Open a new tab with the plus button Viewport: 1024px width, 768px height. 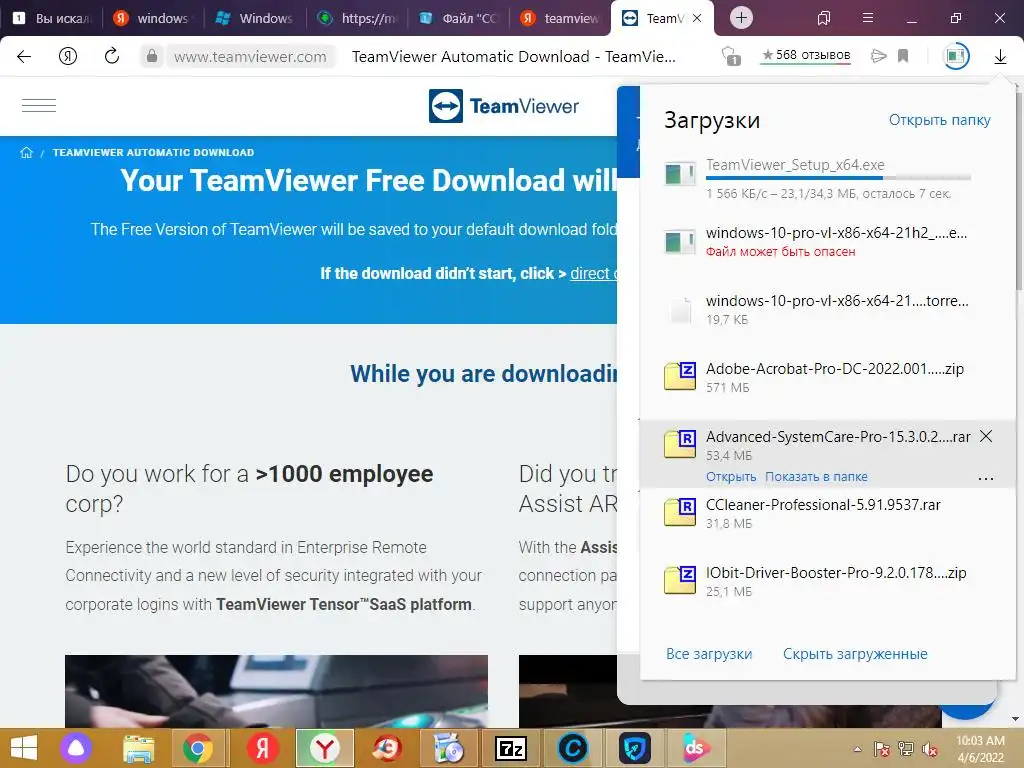tap(741, 18)
